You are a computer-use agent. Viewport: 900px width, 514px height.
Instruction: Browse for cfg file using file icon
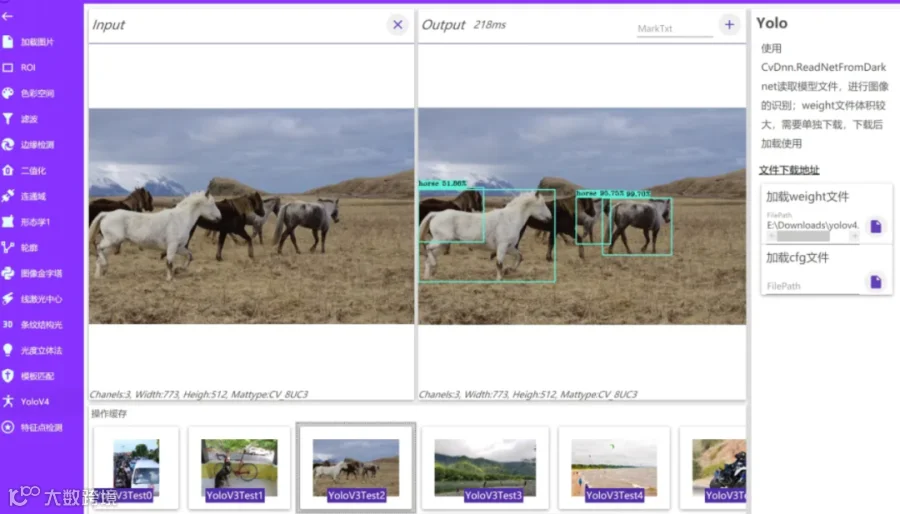tap(875, 282)
